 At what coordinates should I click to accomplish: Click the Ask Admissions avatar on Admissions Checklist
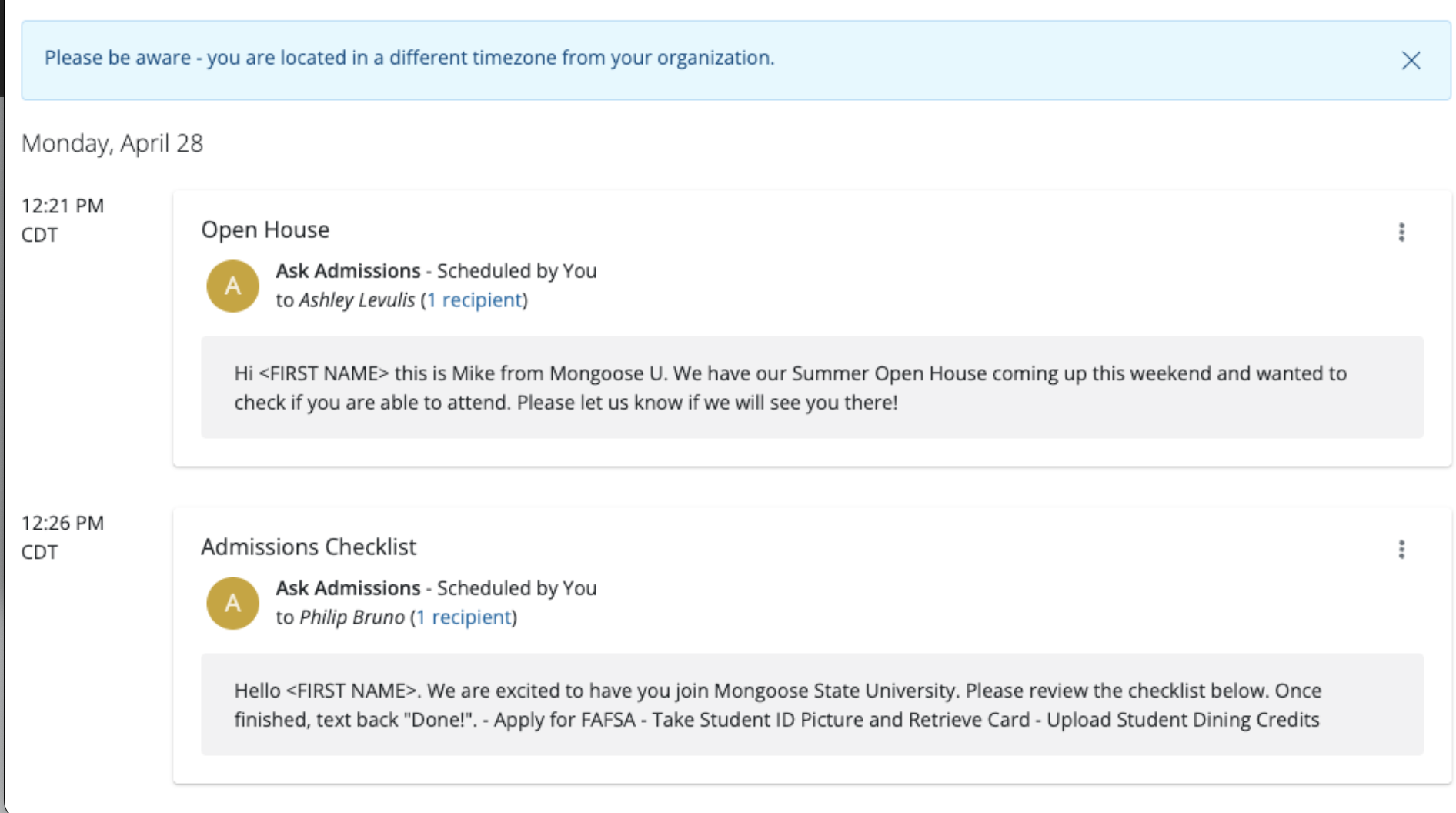click(232, 604)
